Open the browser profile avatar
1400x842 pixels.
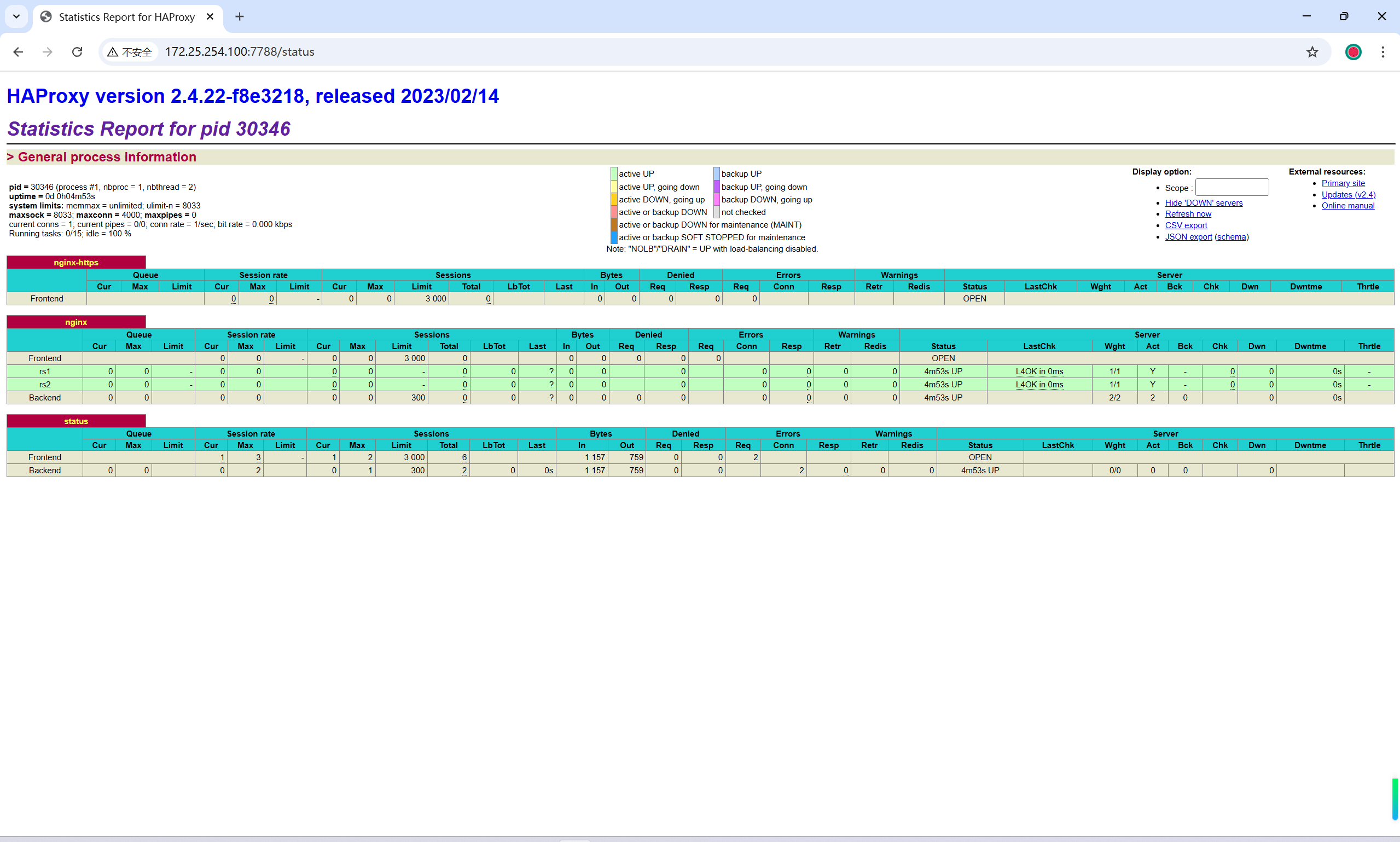point(1353,51)
